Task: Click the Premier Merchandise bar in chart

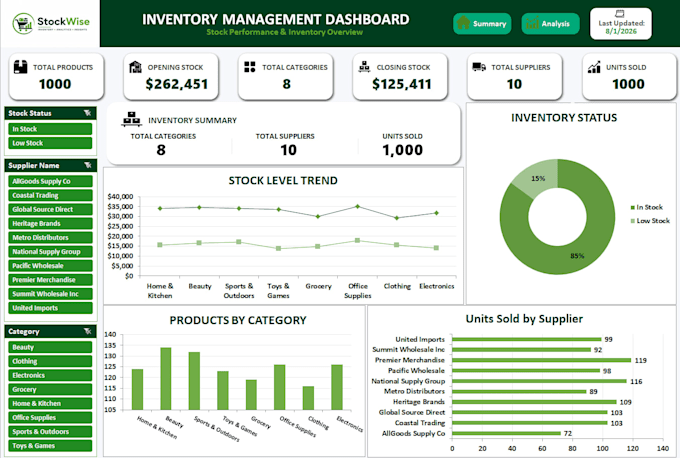Action: point(541,360)
